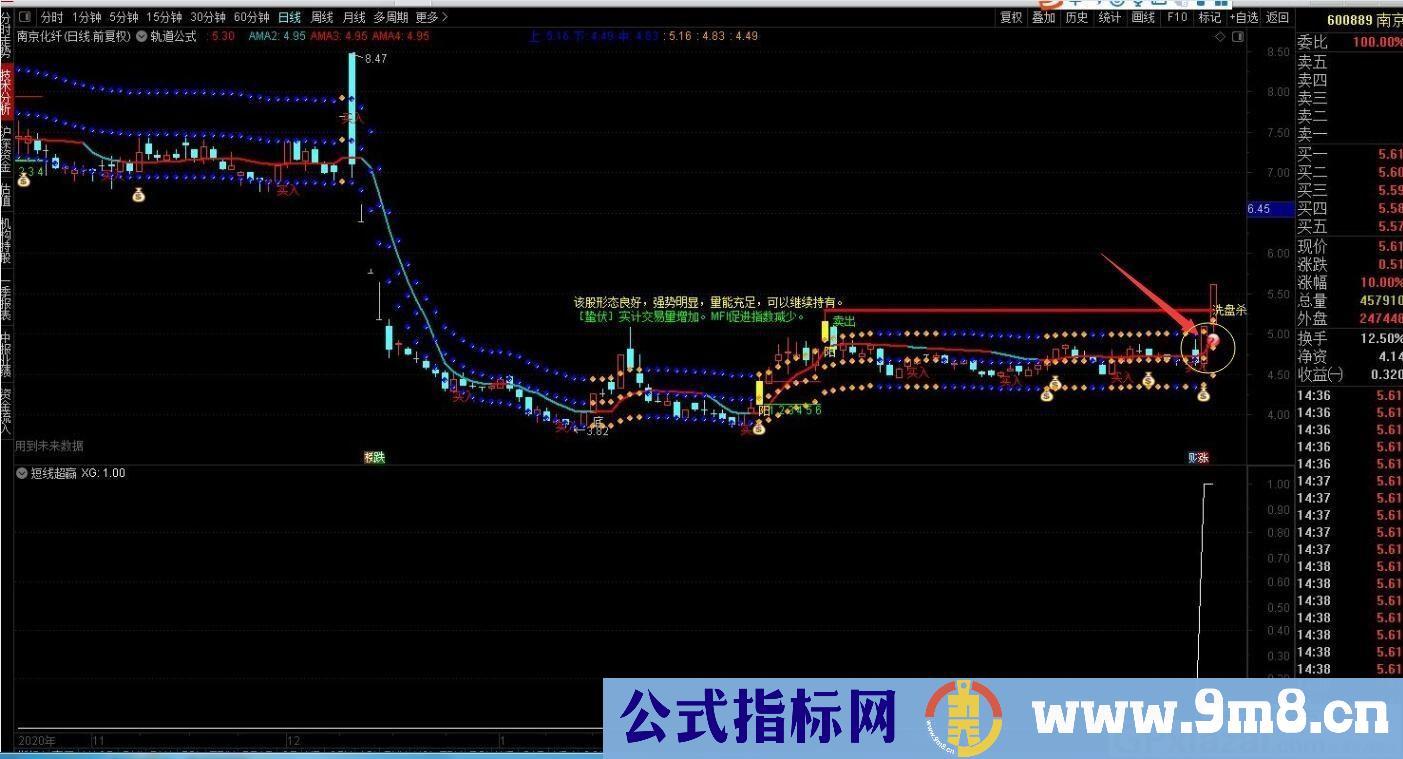The image size is (1403, 759).
Task: Click the 叠加 overlay button
Action: click(x=1044, y=17)
